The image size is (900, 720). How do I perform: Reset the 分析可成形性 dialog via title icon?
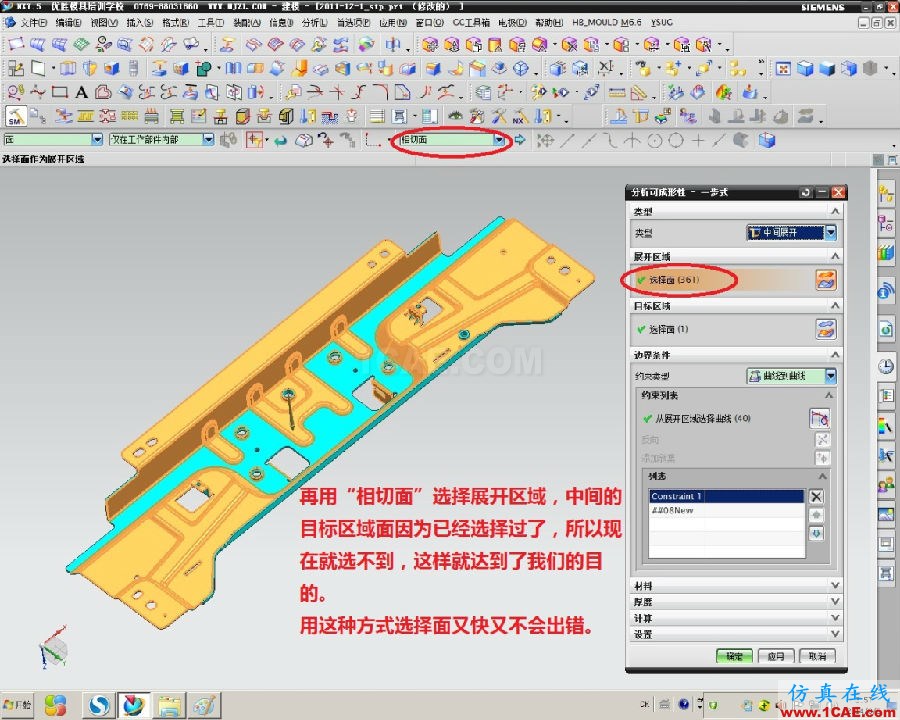click(x=805, y=192)
